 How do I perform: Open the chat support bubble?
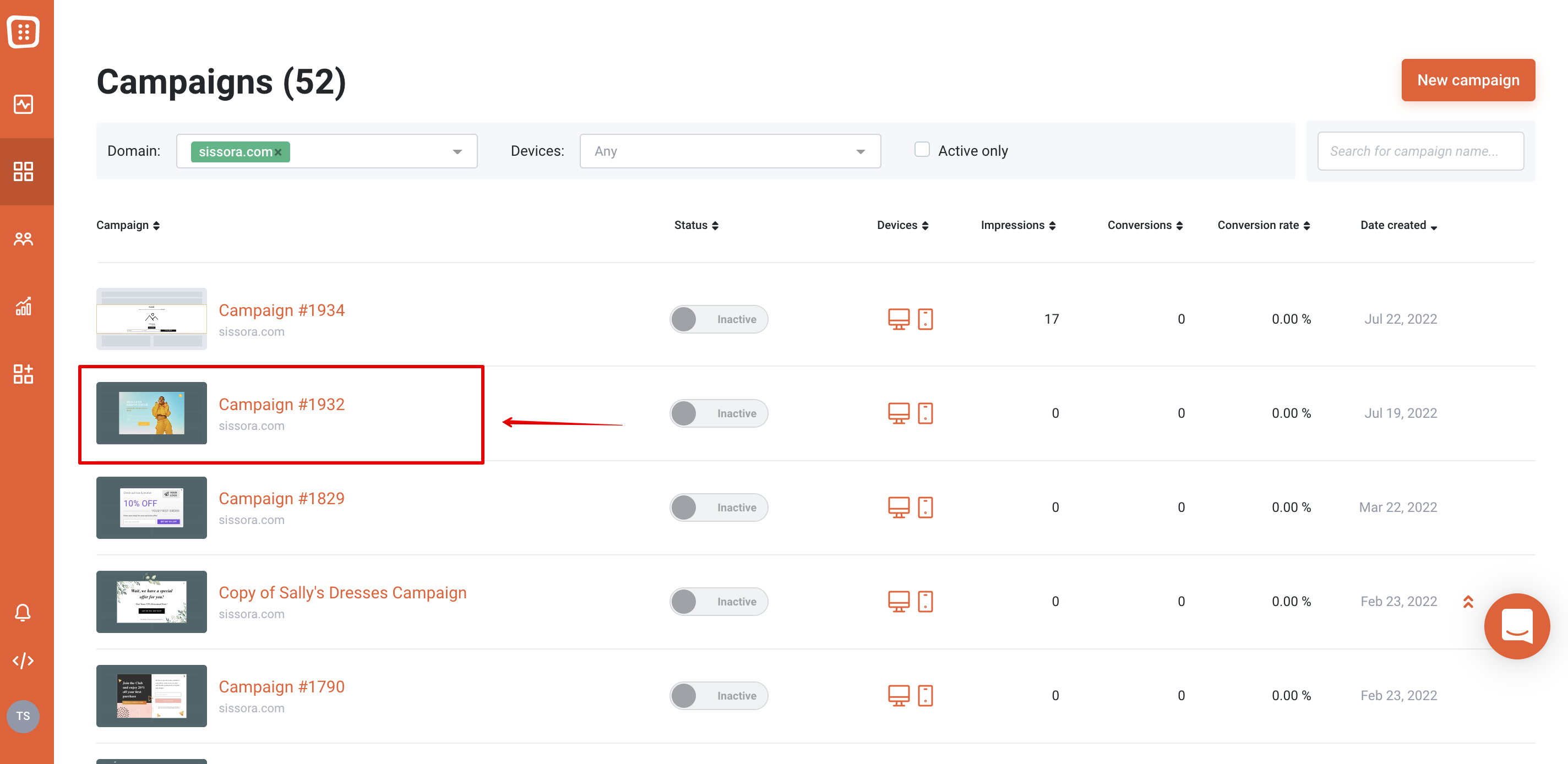pyautogui.click(x=1516, y=626)
